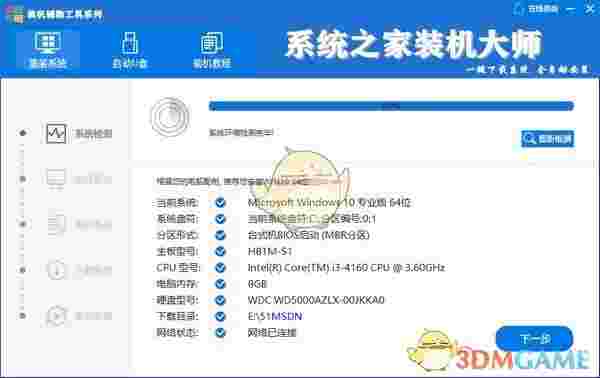Select the final step play-circle icon
This screenshot has height=378, width=600.
[x=56, y=316]
